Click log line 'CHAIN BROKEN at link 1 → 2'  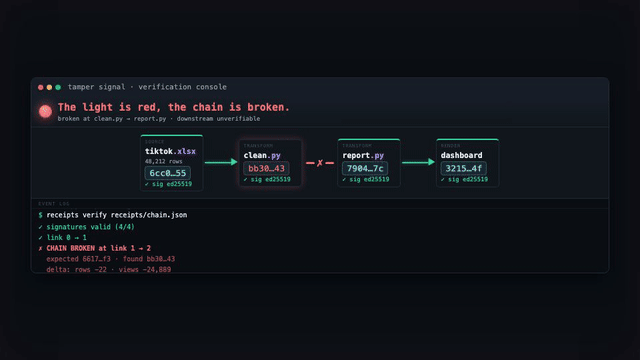[x=98, y=248]
